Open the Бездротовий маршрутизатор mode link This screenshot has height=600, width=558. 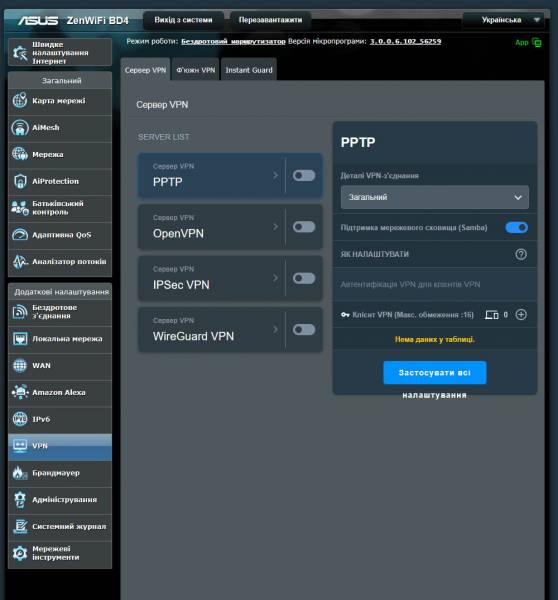click(233, 41)
